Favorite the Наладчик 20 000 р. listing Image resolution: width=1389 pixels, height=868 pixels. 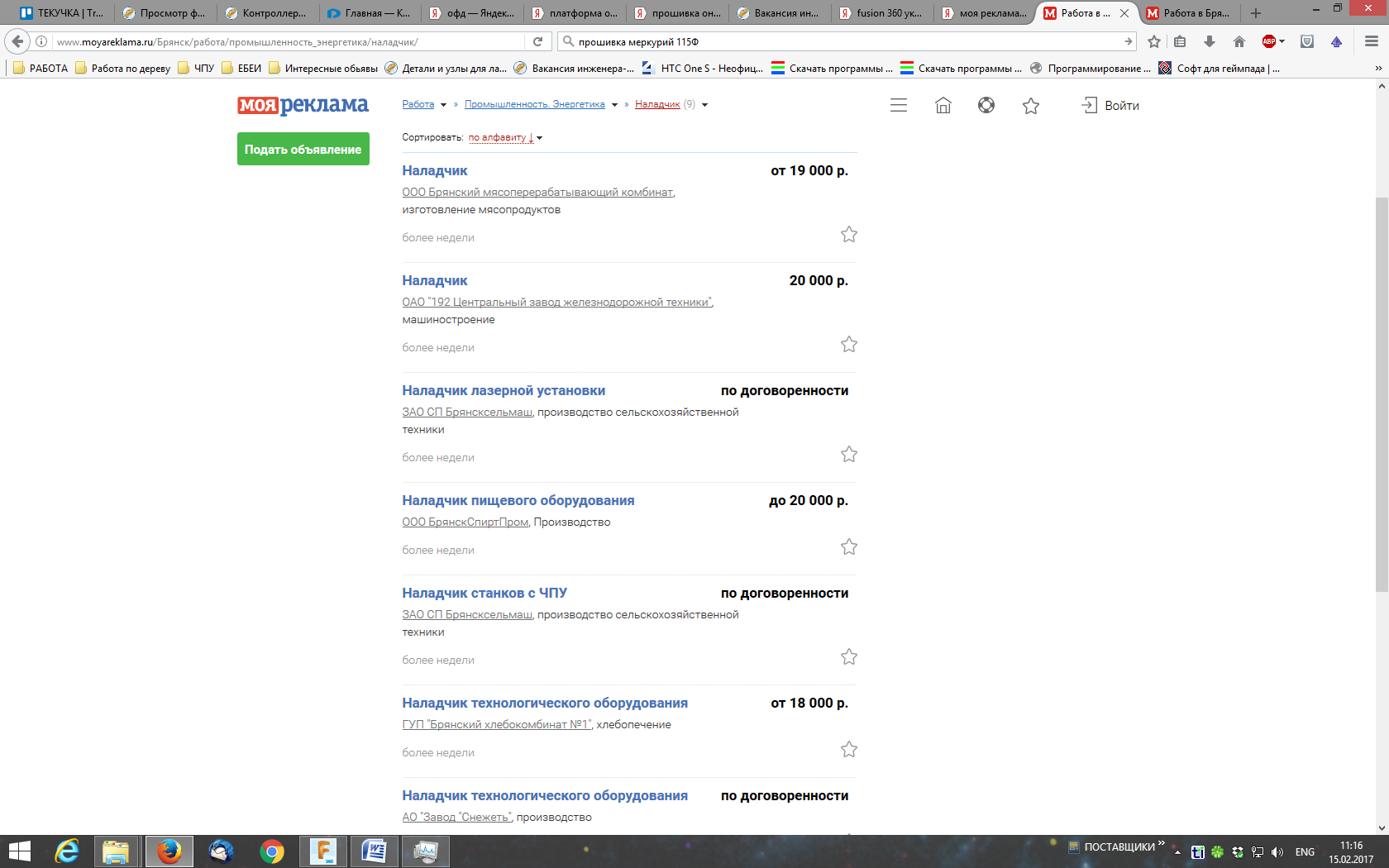pos(849,345)
